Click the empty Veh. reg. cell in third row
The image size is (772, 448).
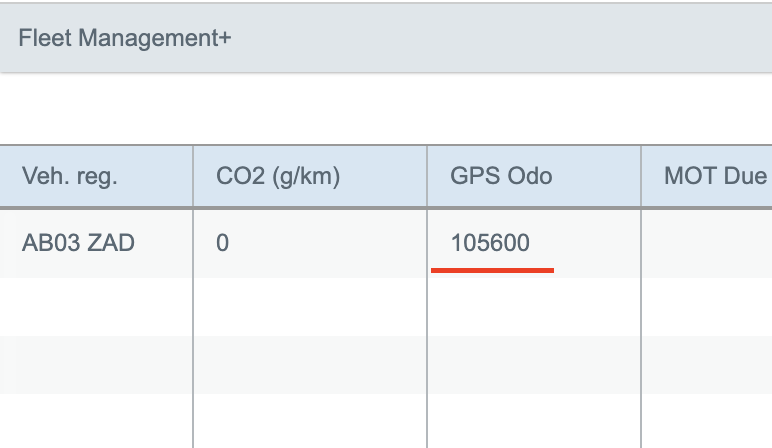tap(96, 364)
